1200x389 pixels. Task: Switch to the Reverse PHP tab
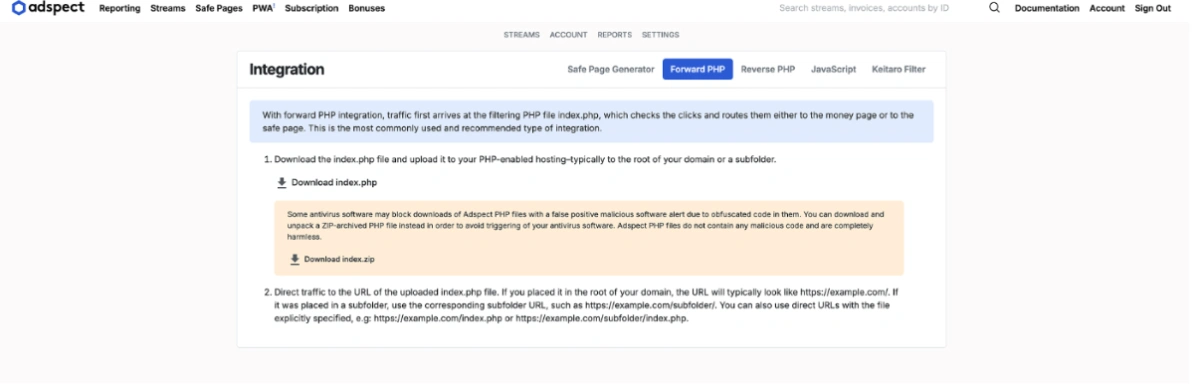pyautogui.click(x=768, y=69)
